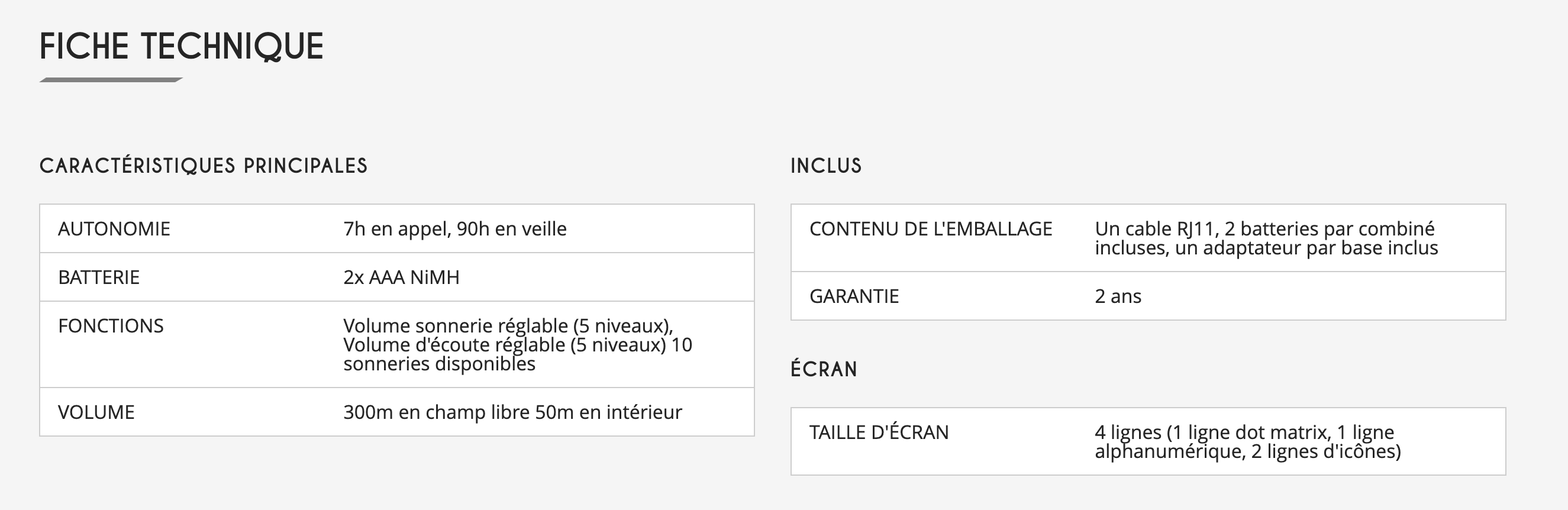The image size is (1568, 510).
Task: Select the CARACTÉRISTIQUES PRINCIPALES section title
Action: tap(204, 166)
